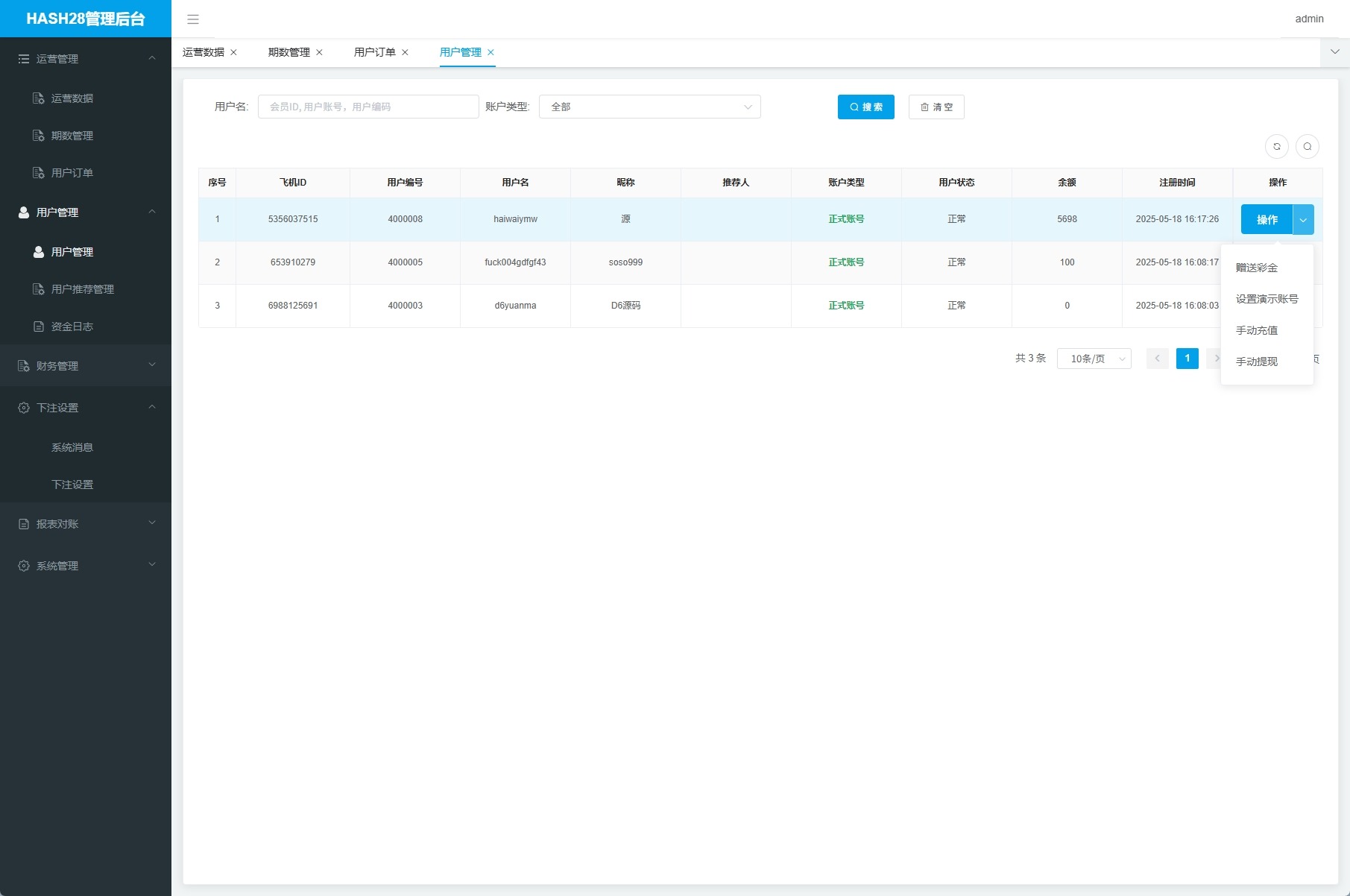Click the 用户名 search input field

click(368, 107)
